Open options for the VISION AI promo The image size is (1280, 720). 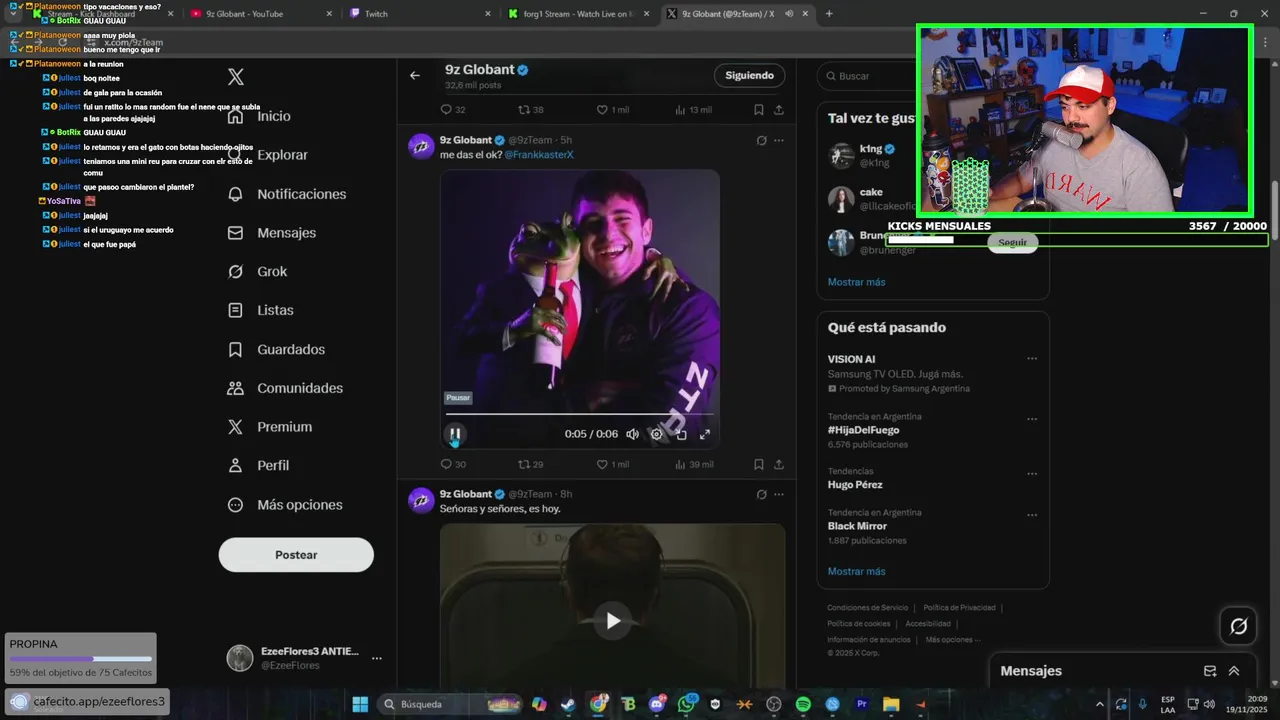[1032, 359]
